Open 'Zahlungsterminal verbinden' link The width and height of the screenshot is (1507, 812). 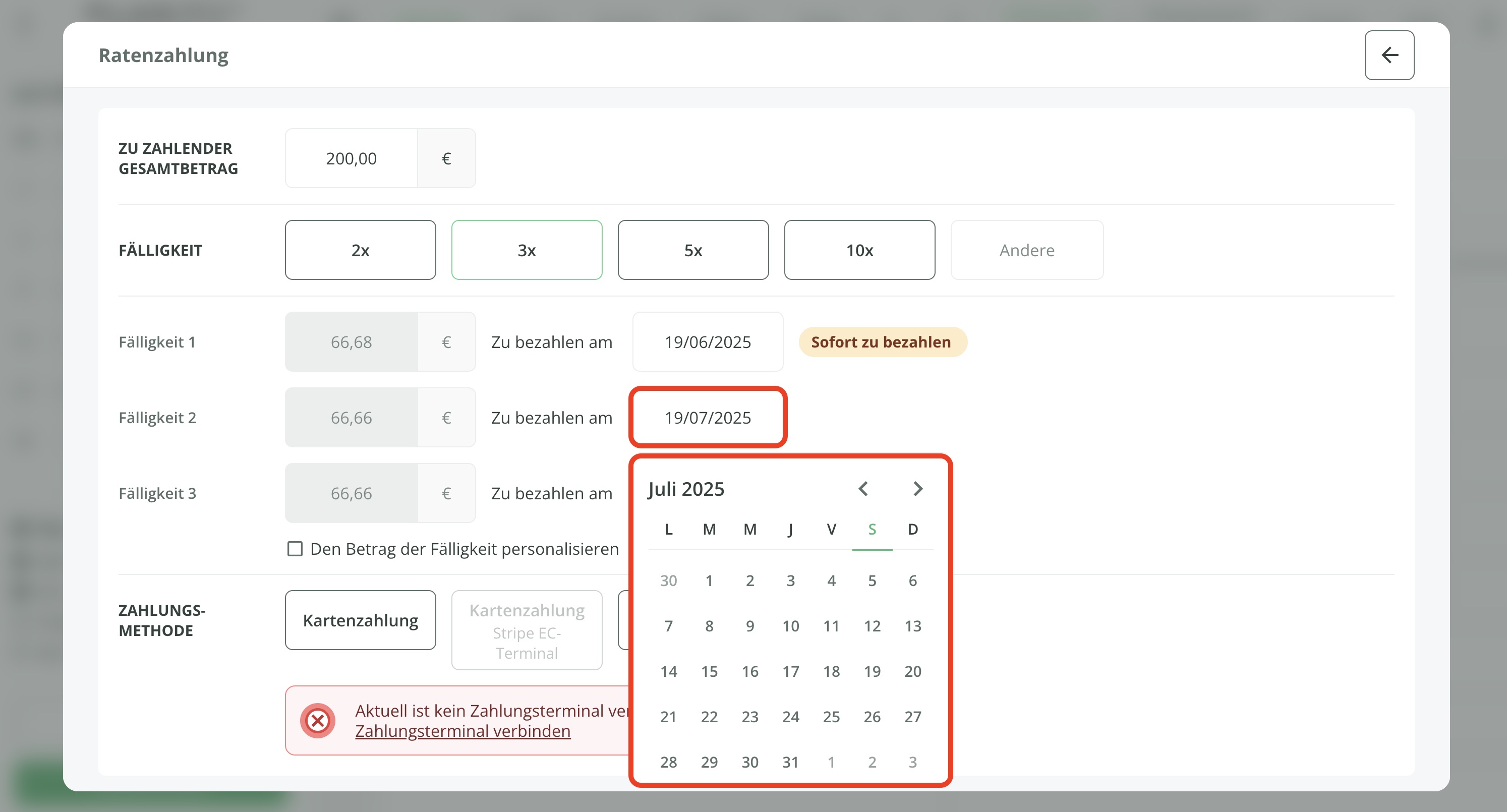[462, 731]
